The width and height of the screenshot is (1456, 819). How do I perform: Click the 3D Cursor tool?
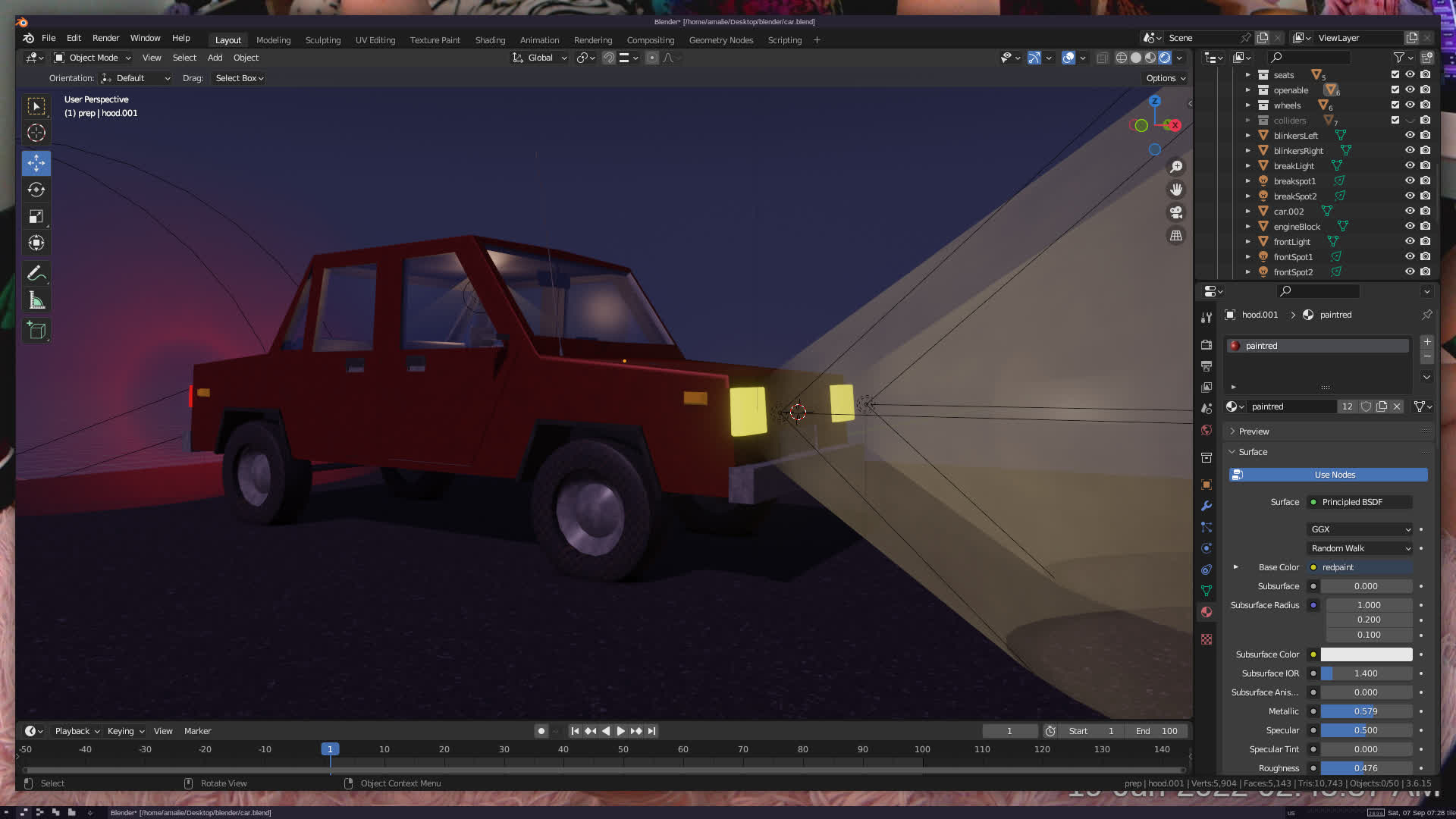(x=36, y=133)
